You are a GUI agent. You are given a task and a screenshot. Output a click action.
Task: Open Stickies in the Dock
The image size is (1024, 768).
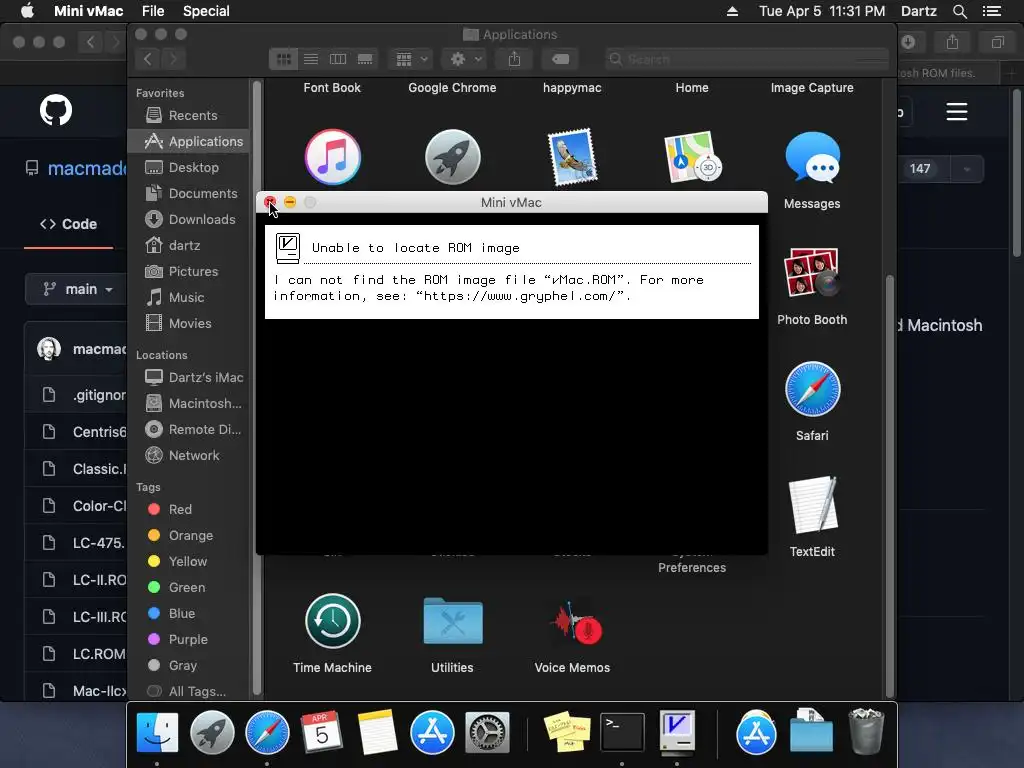click(567, 732)
